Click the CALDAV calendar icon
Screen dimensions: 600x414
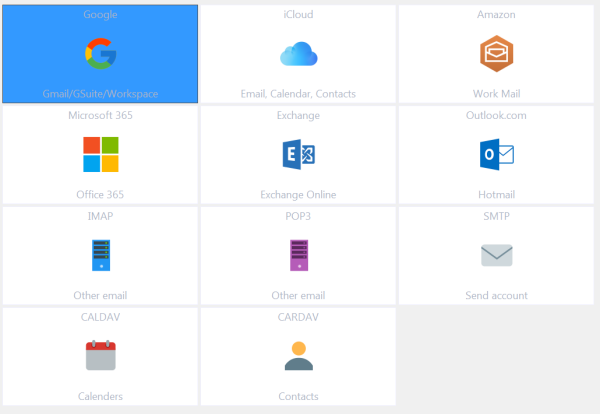click(101, 355)
